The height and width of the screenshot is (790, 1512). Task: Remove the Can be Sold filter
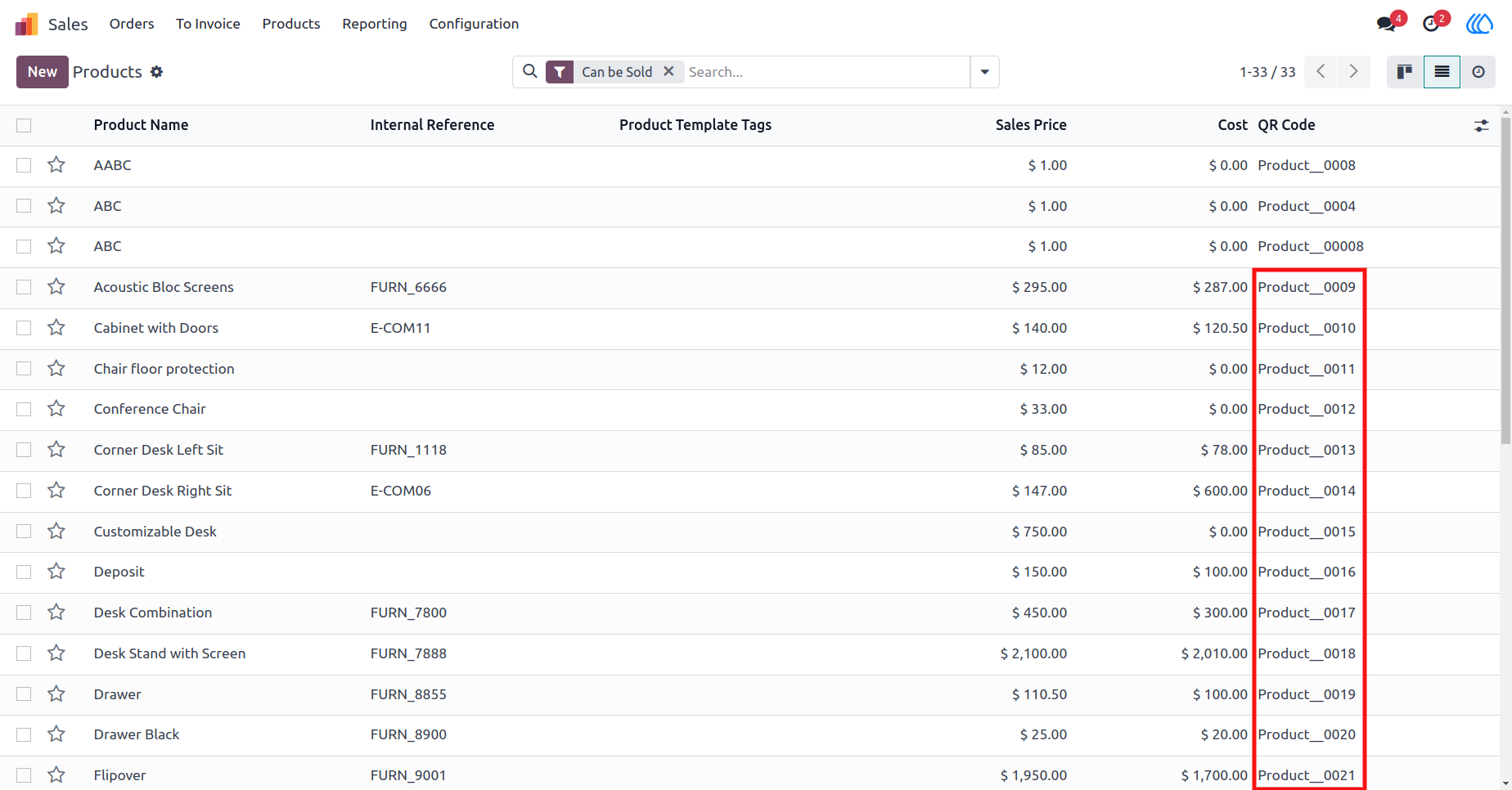coord(668,71)
